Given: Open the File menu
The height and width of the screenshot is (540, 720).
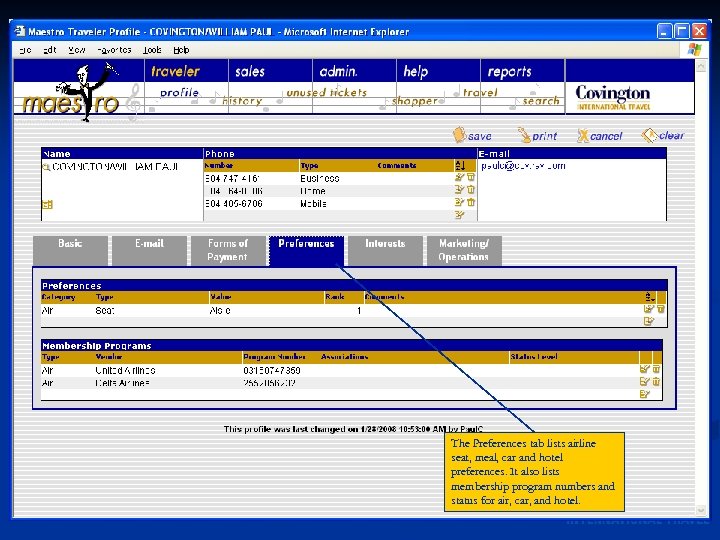Looking at the screenshot, I should [25, 50].
